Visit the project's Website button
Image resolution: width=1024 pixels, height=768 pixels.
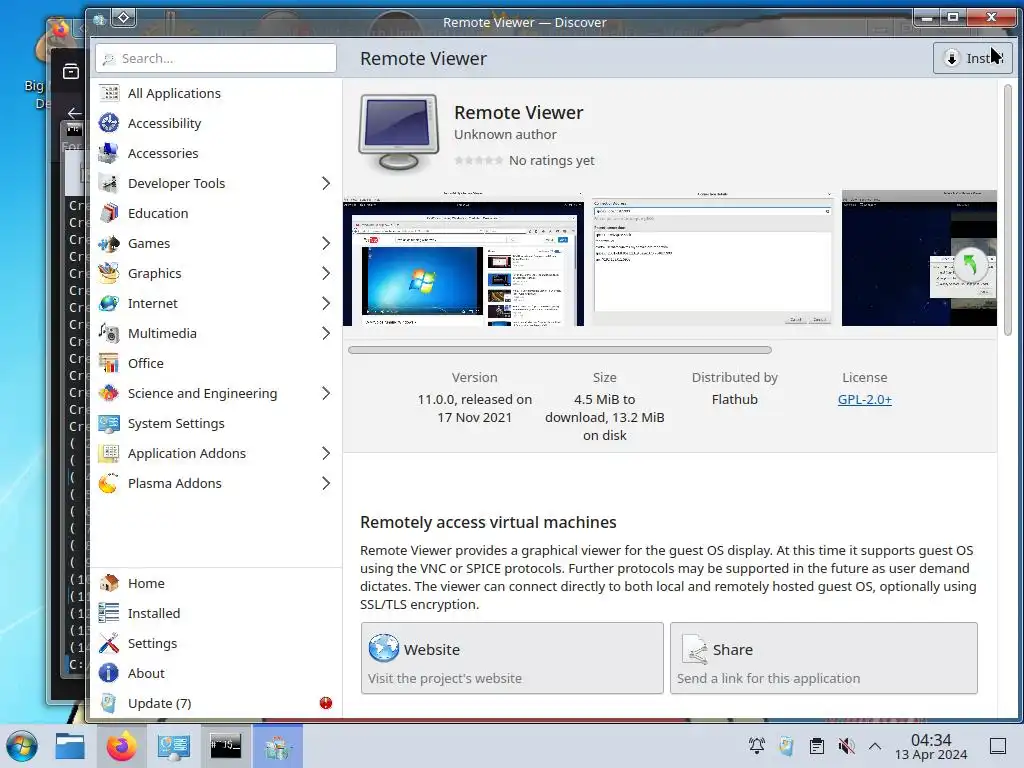512,658
